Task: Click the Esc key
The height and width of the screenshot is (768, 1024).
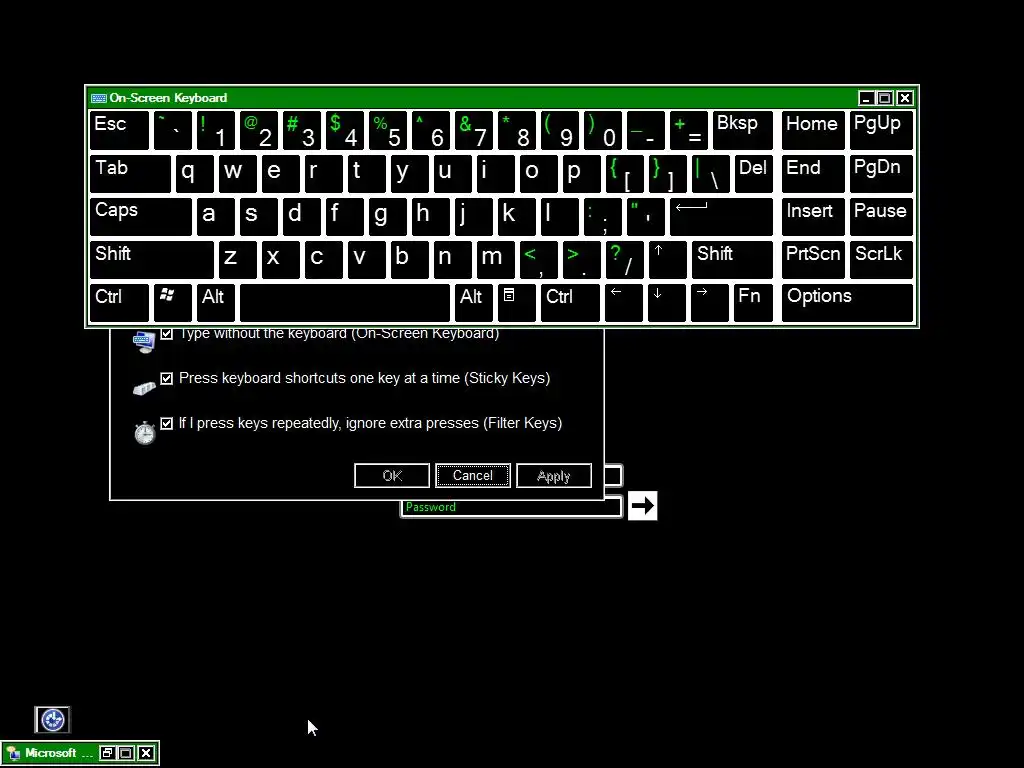Action: point(120,131)
